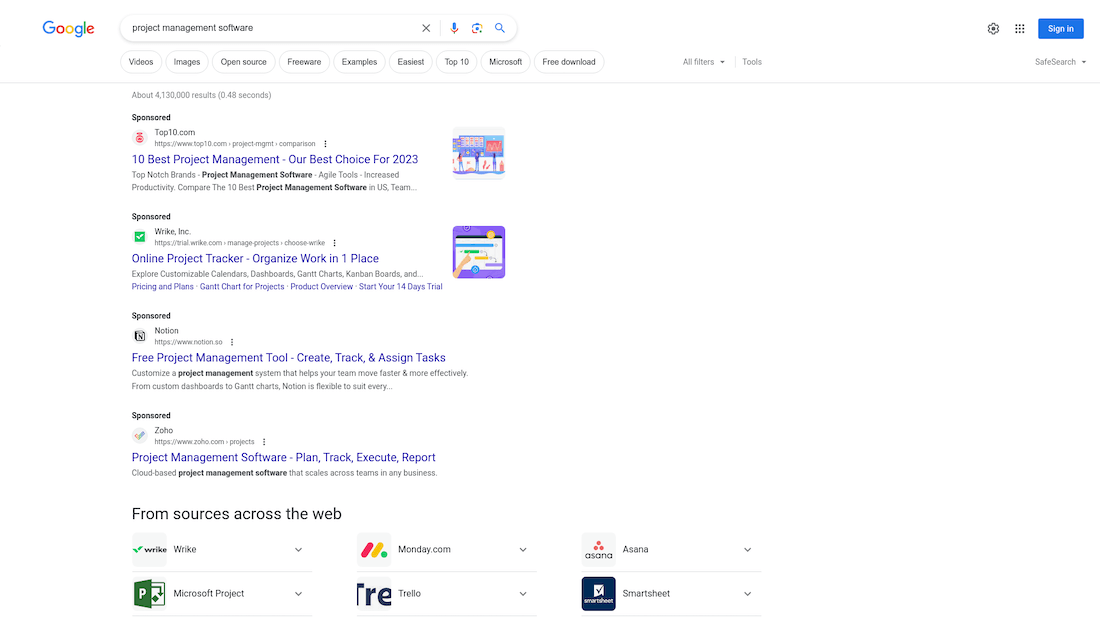This screenshot has height=619, width=1100.
Task: Clear the search box with the X icon
Action: (426, 28)
